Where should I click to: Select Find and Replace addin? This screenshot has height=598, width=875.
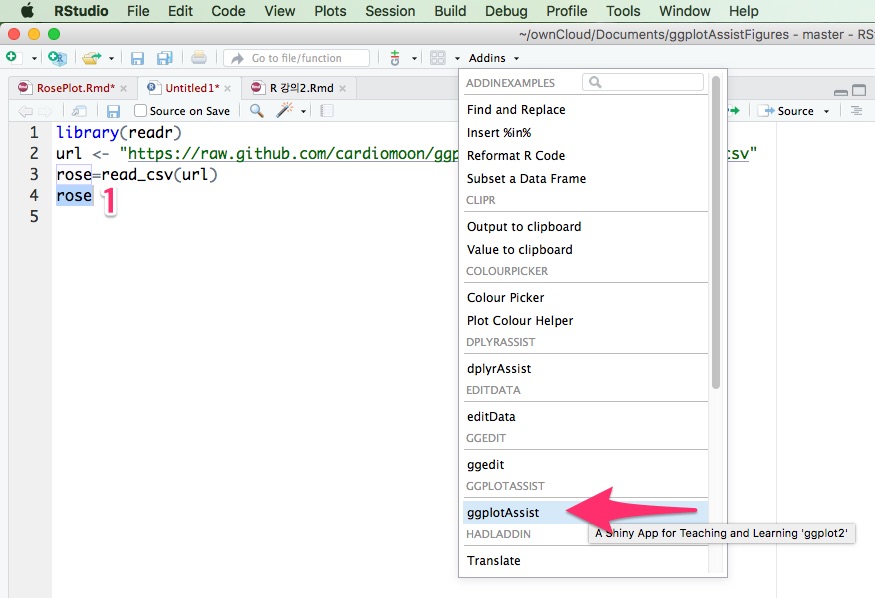click(x=585, y=109)
